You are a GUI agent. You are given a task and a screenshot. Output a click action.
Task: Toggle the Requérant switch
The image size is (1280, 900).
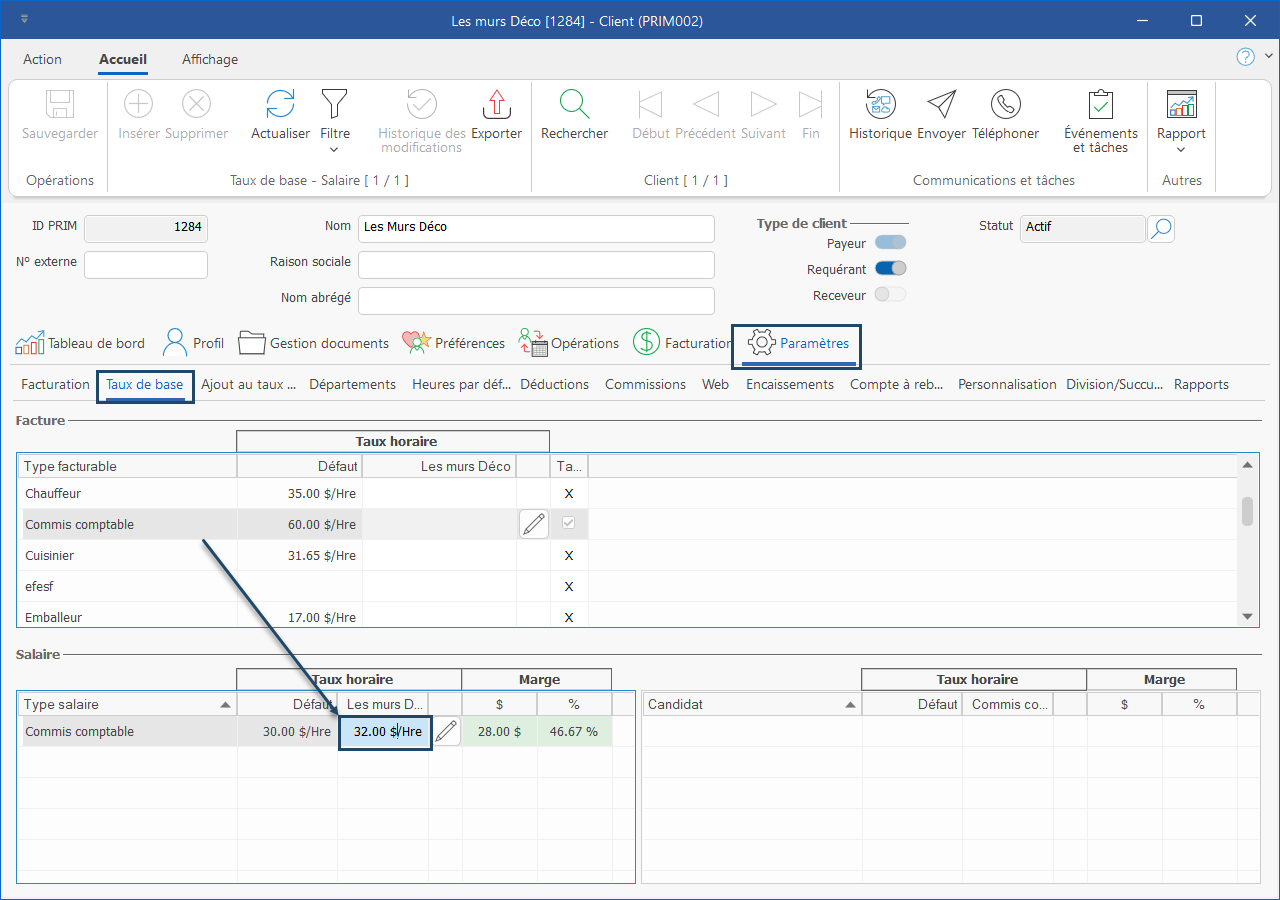890,269
